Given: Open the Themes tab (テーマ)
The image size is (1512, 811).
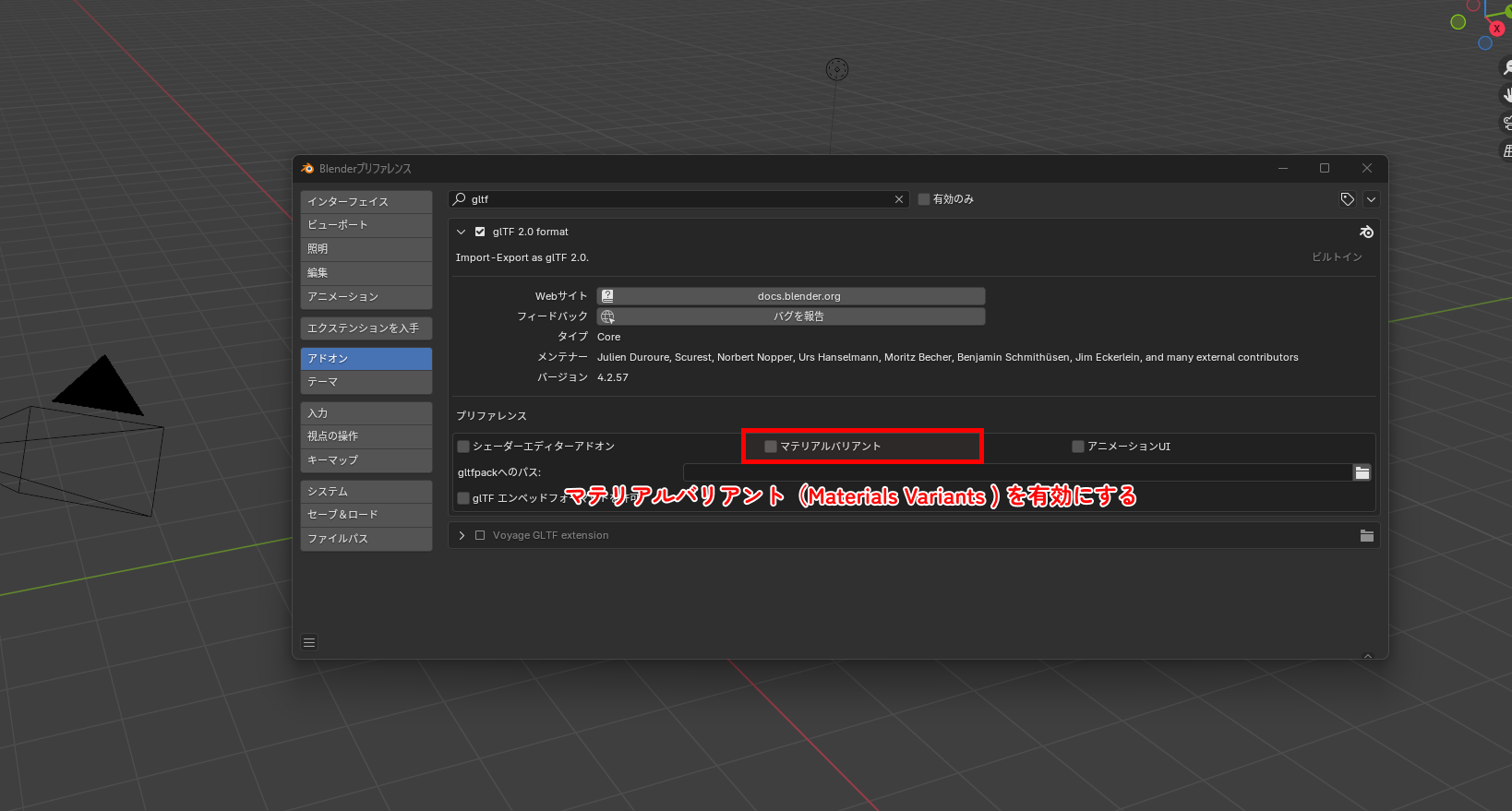Looking at the screenshot, I should [366, 382].
